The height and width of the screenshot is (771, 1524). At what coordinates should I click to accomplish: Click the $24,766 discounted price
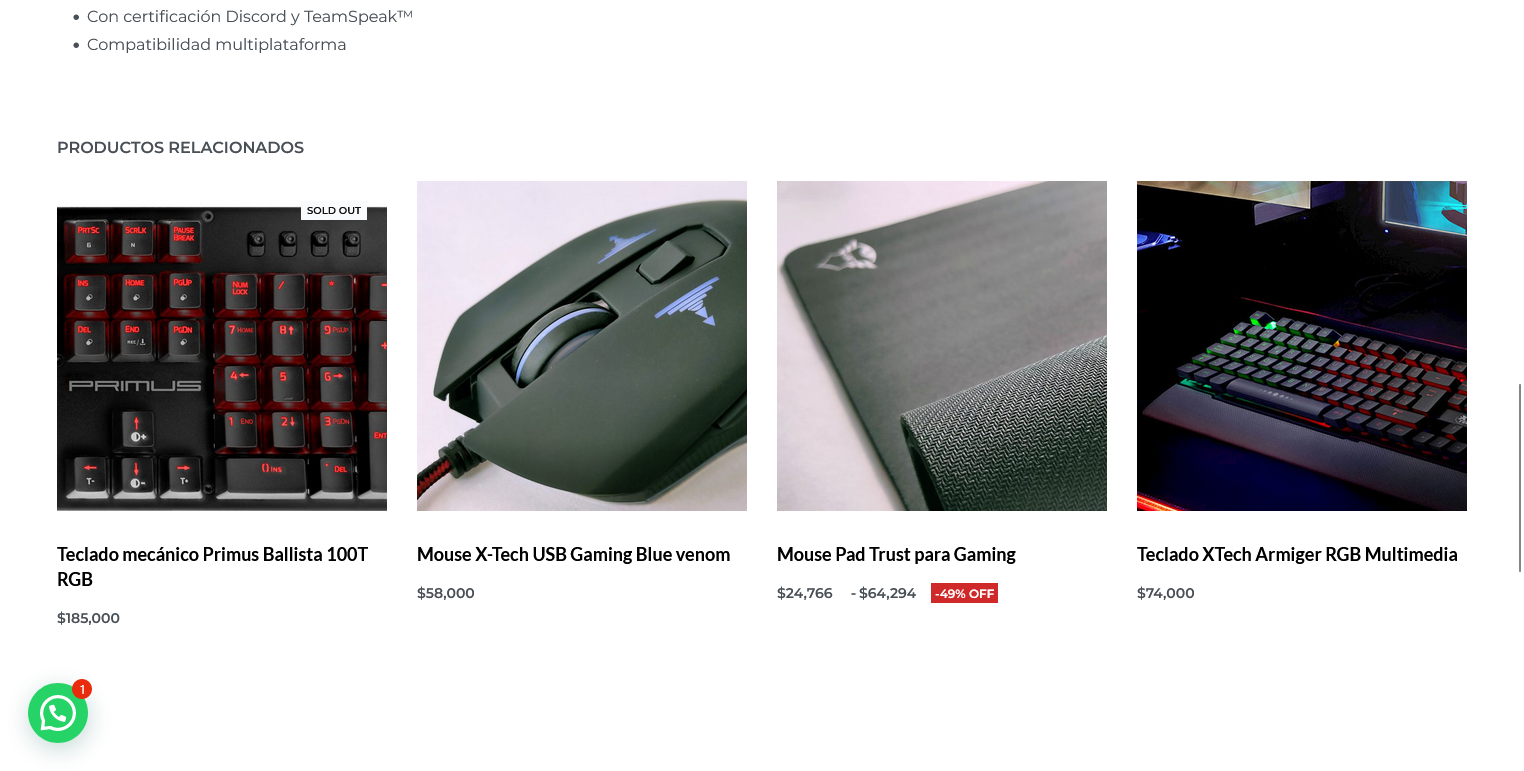point(805,594)
